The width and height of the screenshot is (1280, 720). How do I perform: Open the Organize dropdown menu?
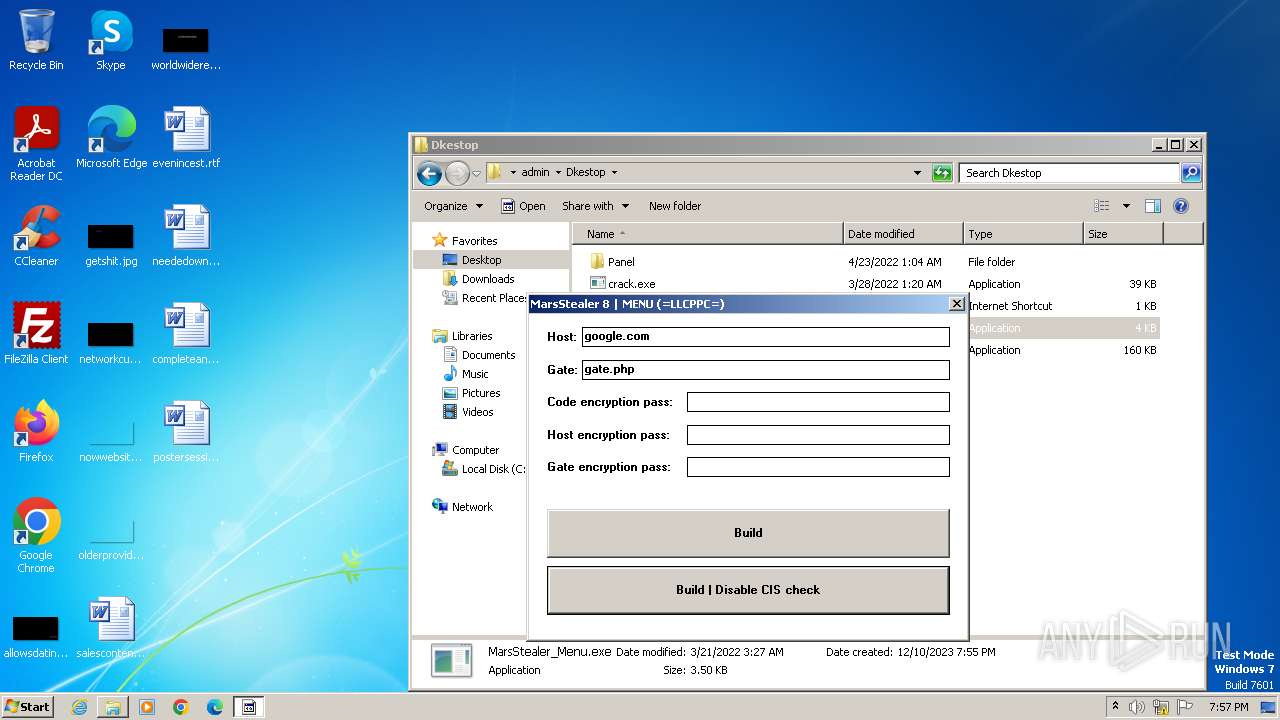(x=453, y=206)
